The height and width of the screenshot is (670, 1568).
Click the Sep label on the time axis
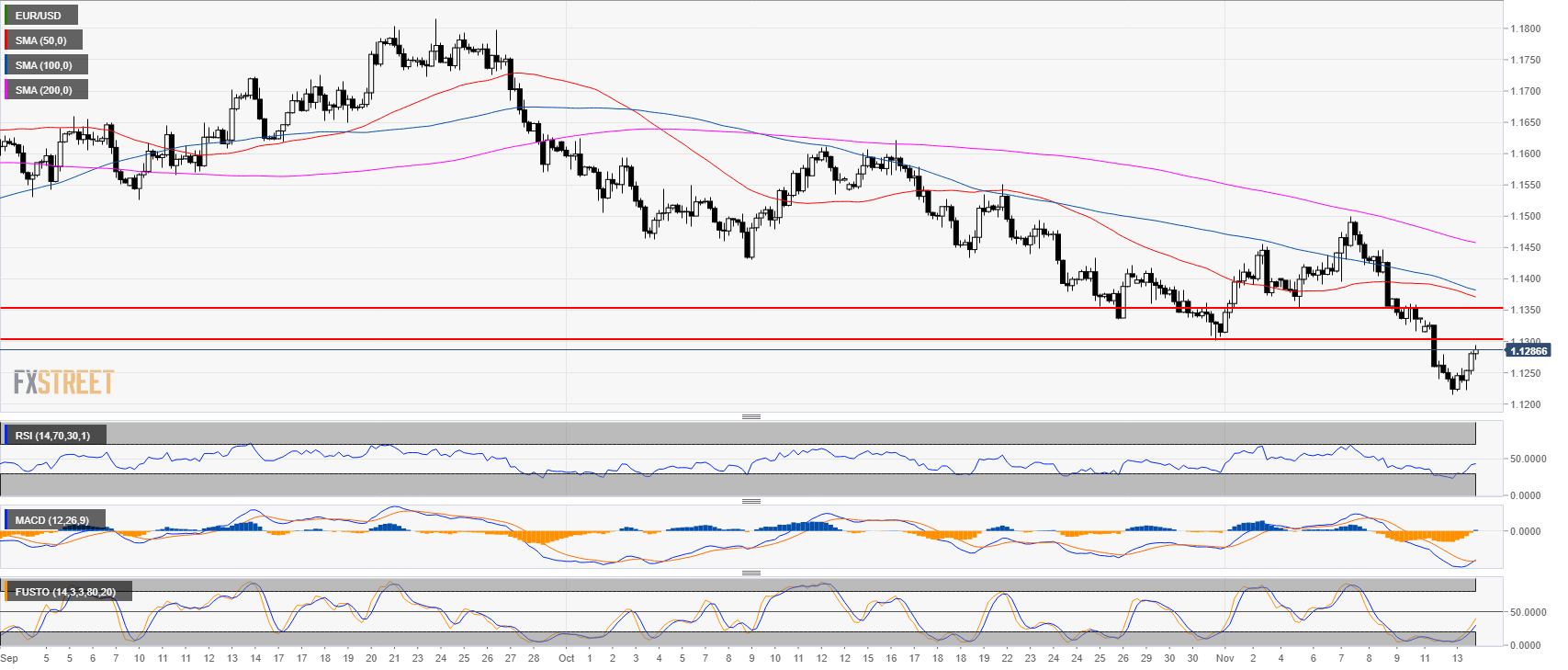9,658
